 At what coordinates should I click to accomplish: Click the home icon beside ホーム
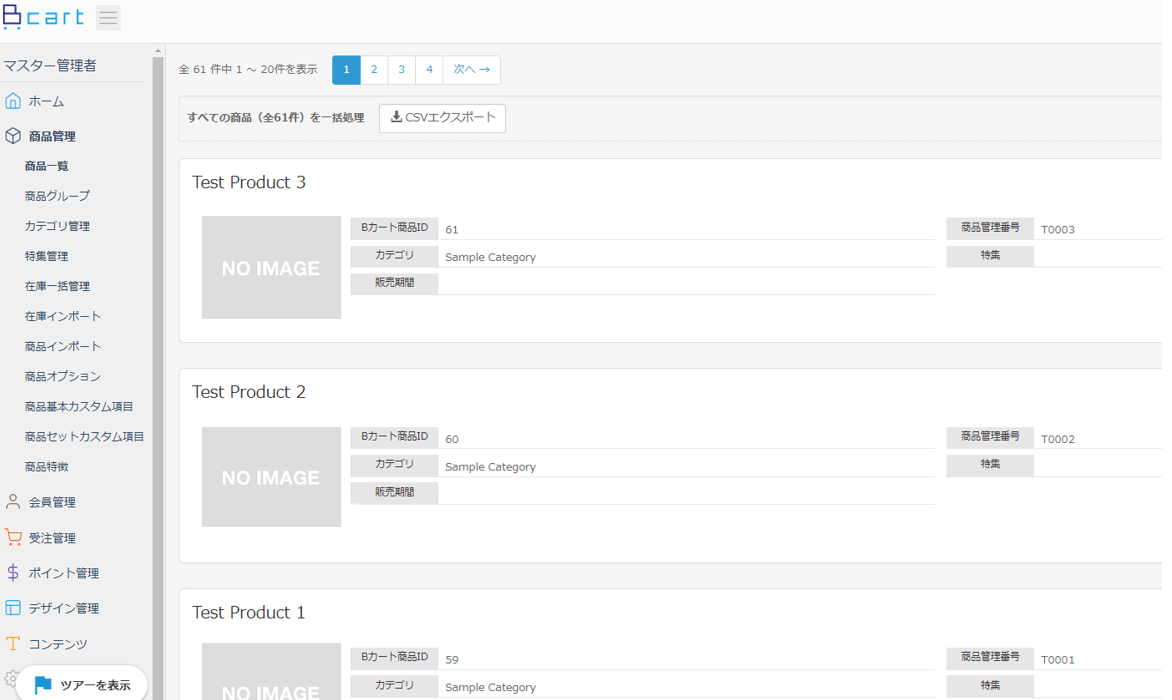13,101
